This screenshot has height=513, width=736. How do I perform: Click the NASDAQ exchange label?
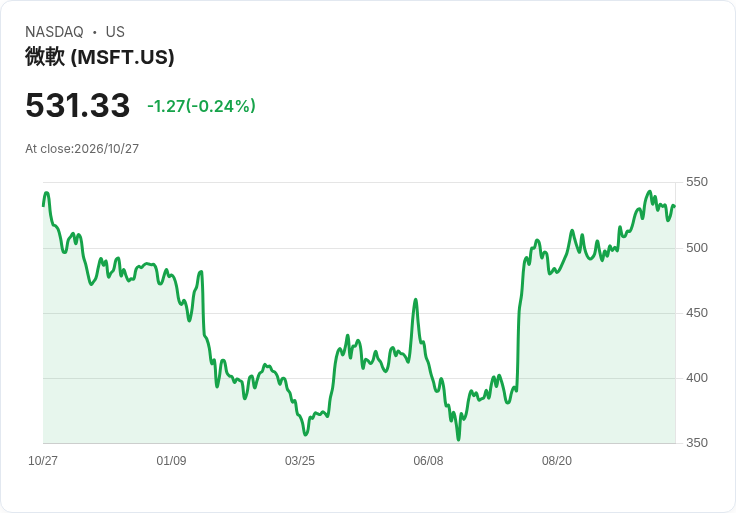tap(54, 32)
